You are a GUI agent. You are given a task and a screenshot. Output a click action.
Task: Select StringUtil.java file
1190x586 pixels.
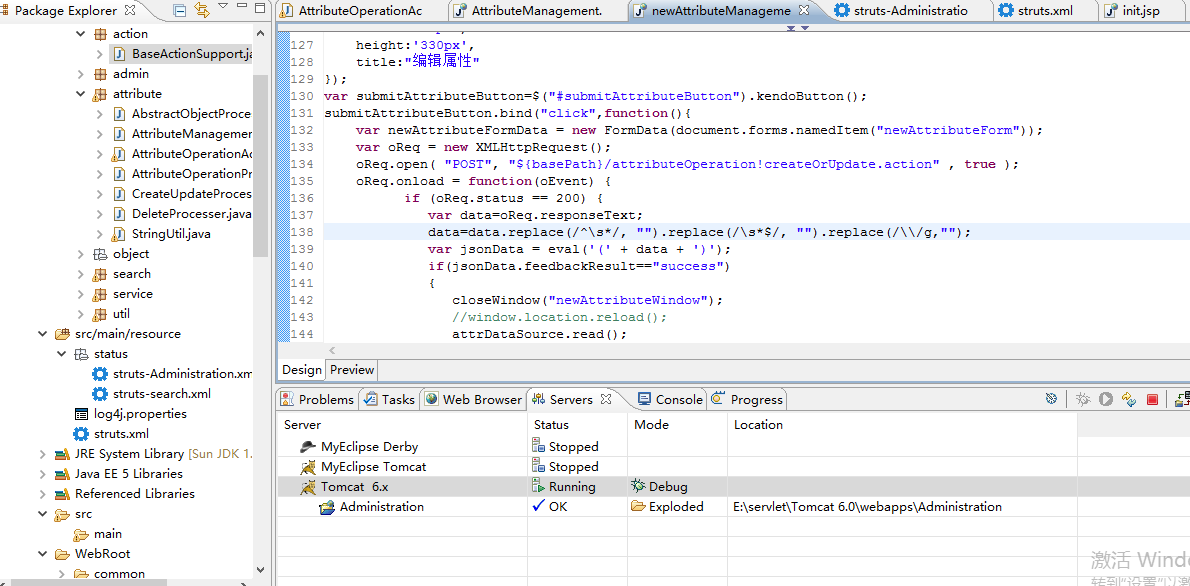pyautogui.click(x=161, y=234)
